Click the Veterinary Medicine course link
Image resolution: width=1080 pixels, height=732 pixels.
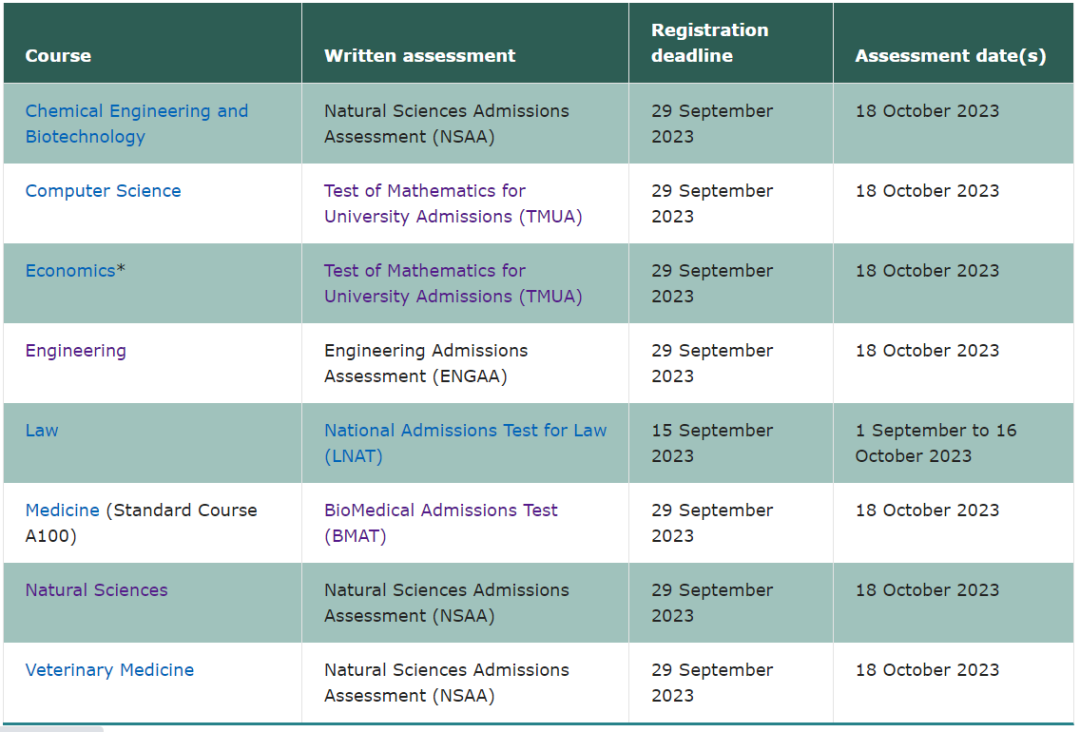[109, 671]
